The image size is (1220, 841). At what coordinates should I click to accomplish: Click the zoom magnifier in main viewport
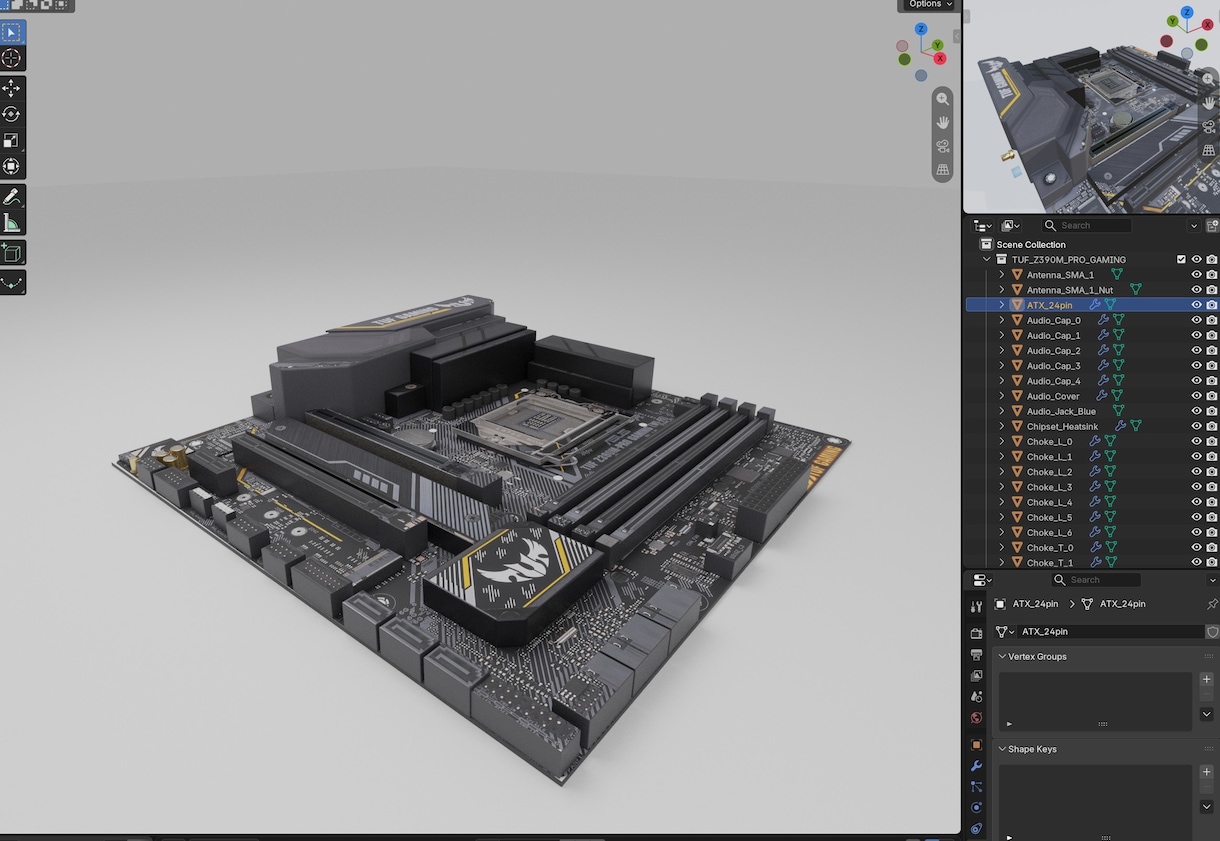[943, 99]
